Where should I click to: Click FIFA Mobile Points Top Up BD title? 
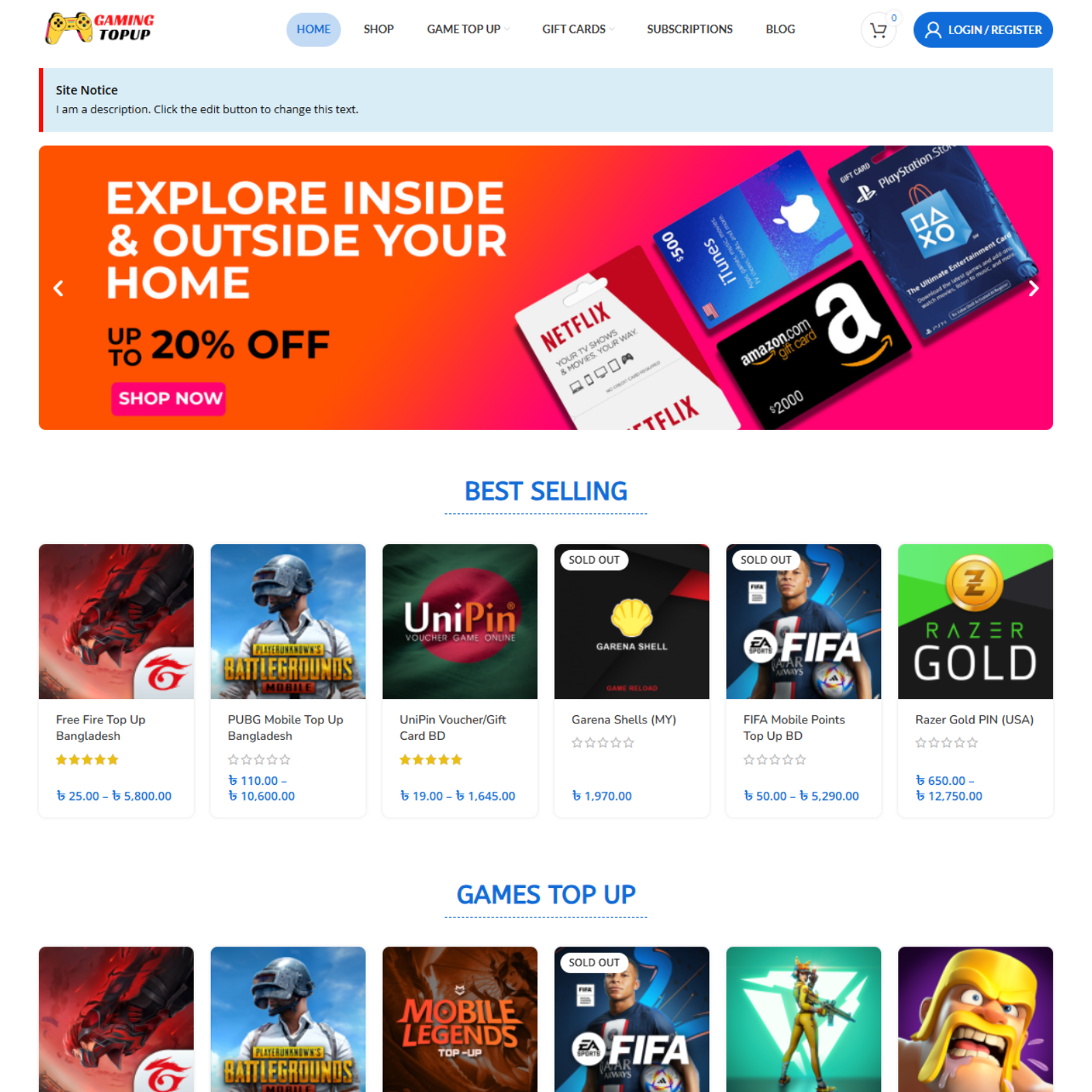[x=794, y=728]
